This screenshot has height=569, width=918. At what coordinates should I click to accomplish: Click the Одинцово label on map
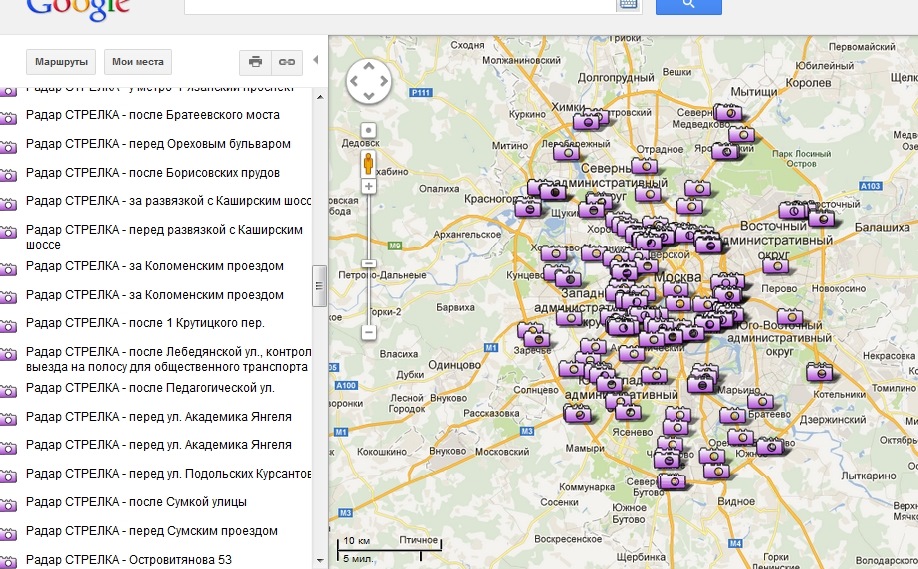[x=454, y=365]
